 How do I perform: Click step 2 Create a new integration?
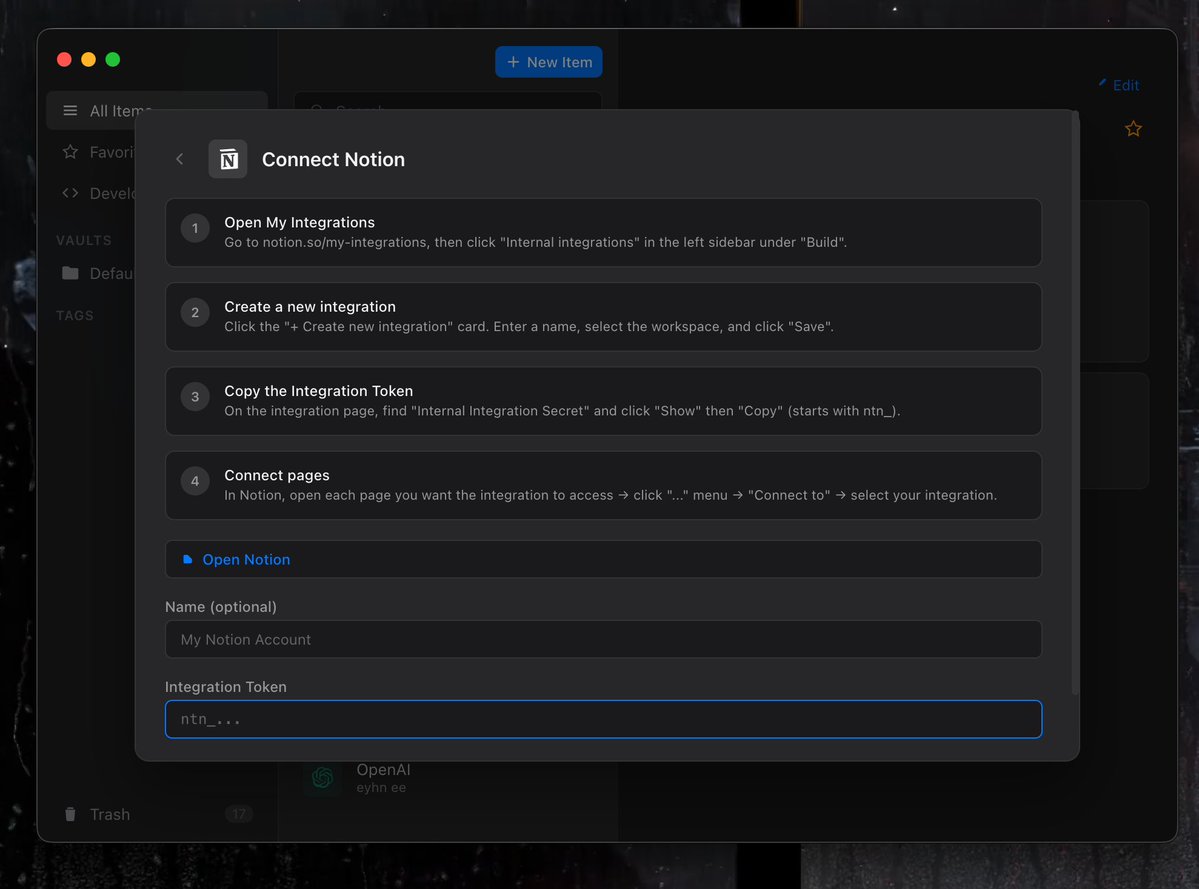(x=603, y=316)
